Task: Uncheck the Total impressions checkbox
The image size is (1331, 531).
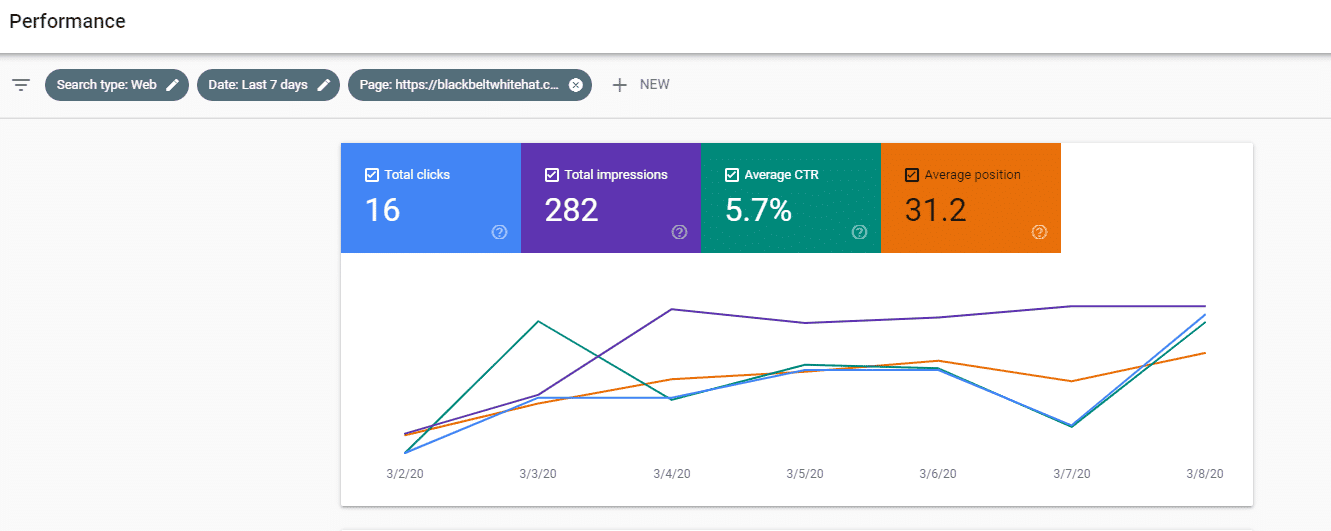Action: pos(552,175)
